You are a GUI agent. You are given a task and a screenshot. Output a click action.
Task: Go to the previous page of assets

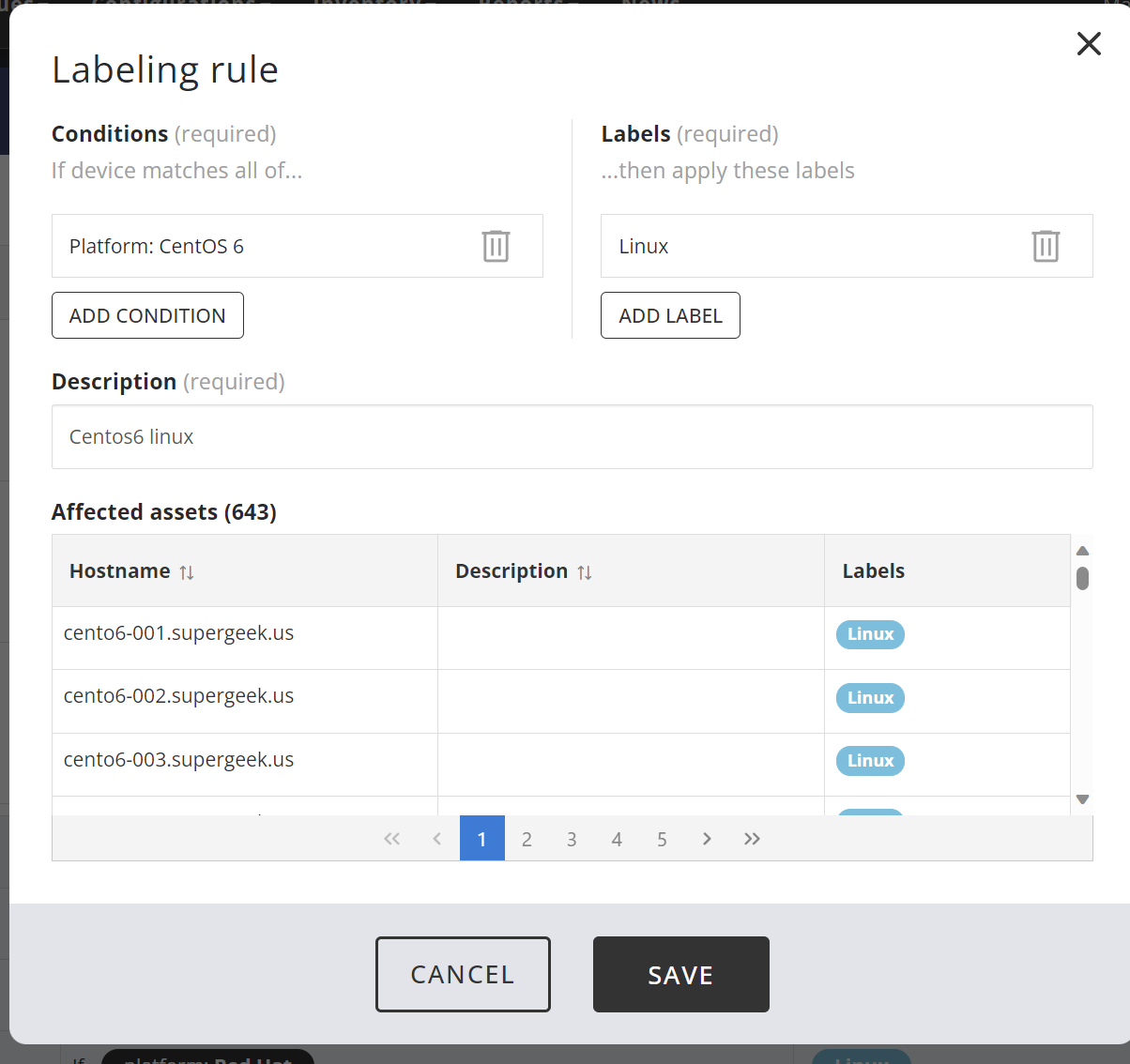coord(436,838)
